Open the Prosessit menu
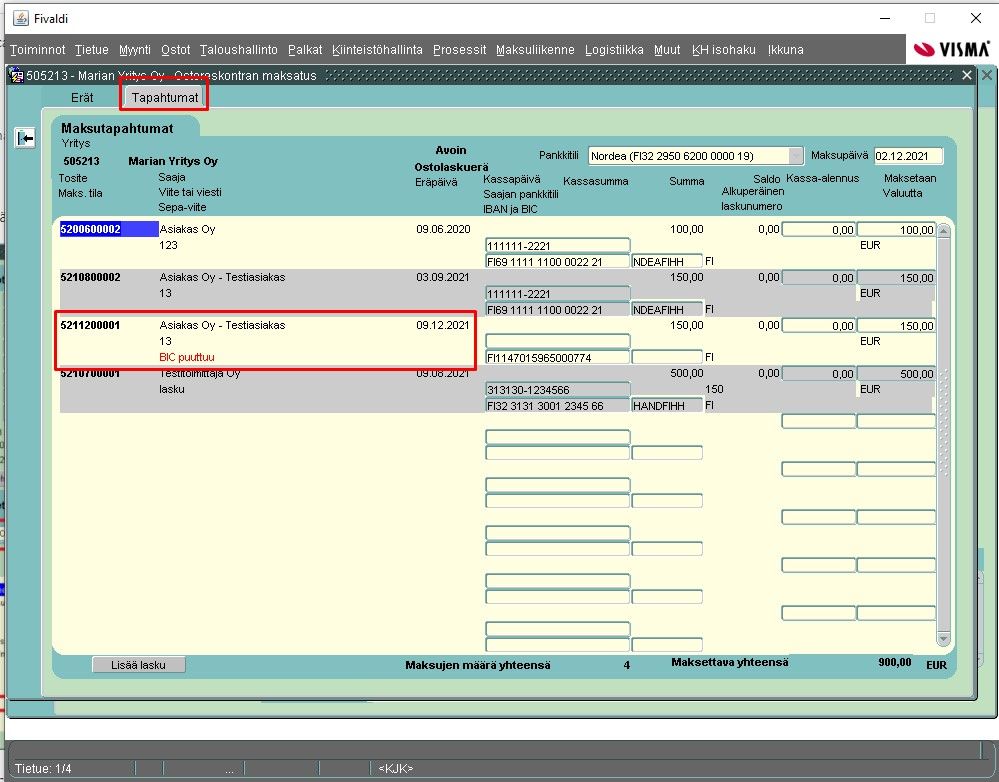This screenshot has height=782, width=999. click(459, 50)
